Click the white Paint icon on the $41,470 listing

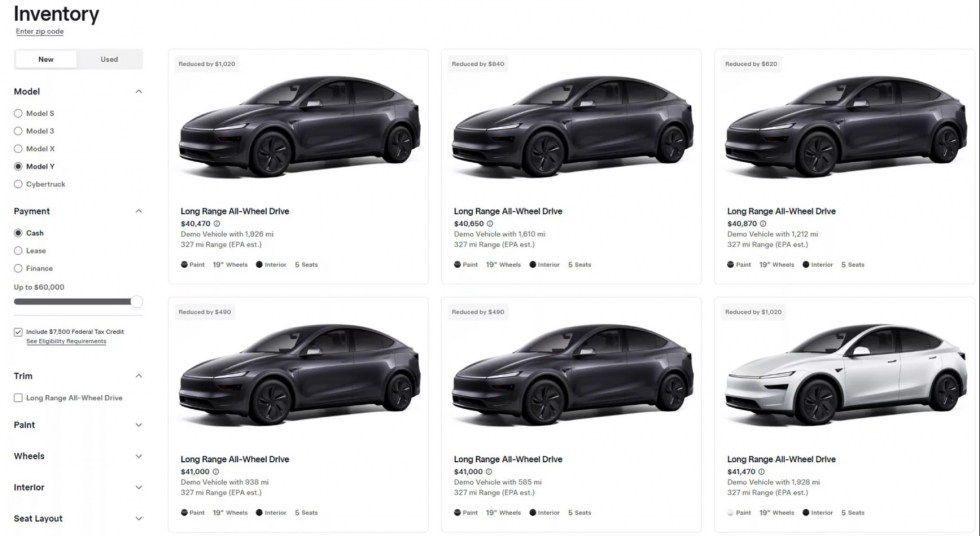click(731, 513)
